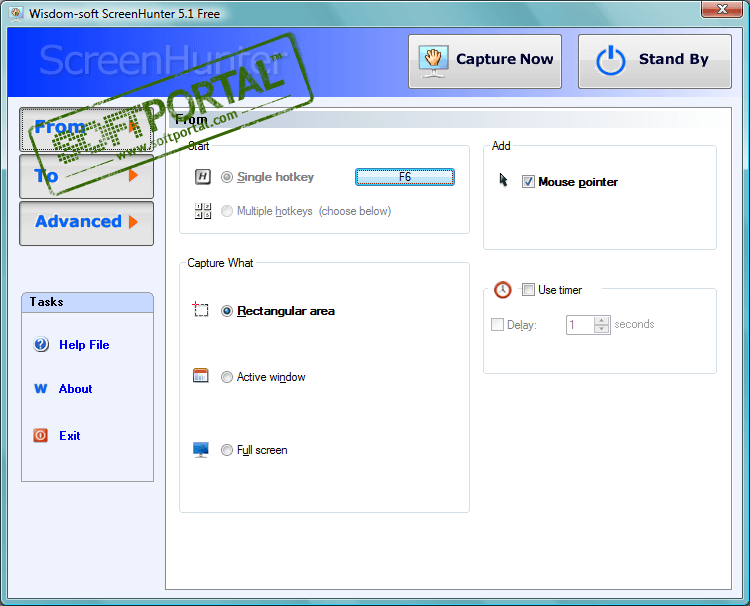Switch to the To tab
Screen dimensions: 750x606
tap(87, 176)
